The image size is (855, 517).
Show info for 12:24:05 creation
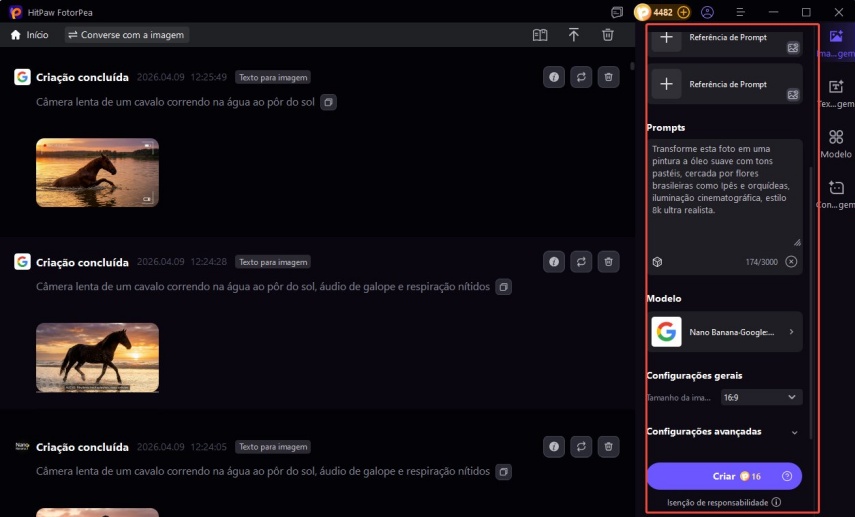553,447
